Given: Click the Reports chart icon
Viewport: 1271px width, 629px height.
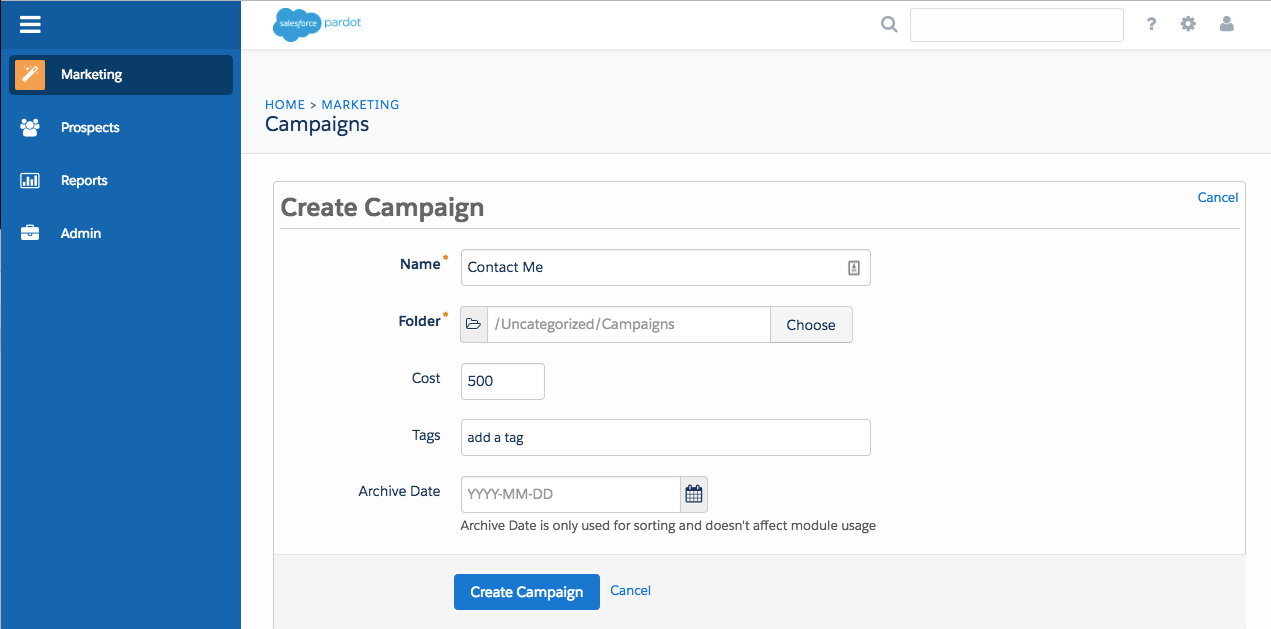Looking at the screenshot, I should click(30, 181).
